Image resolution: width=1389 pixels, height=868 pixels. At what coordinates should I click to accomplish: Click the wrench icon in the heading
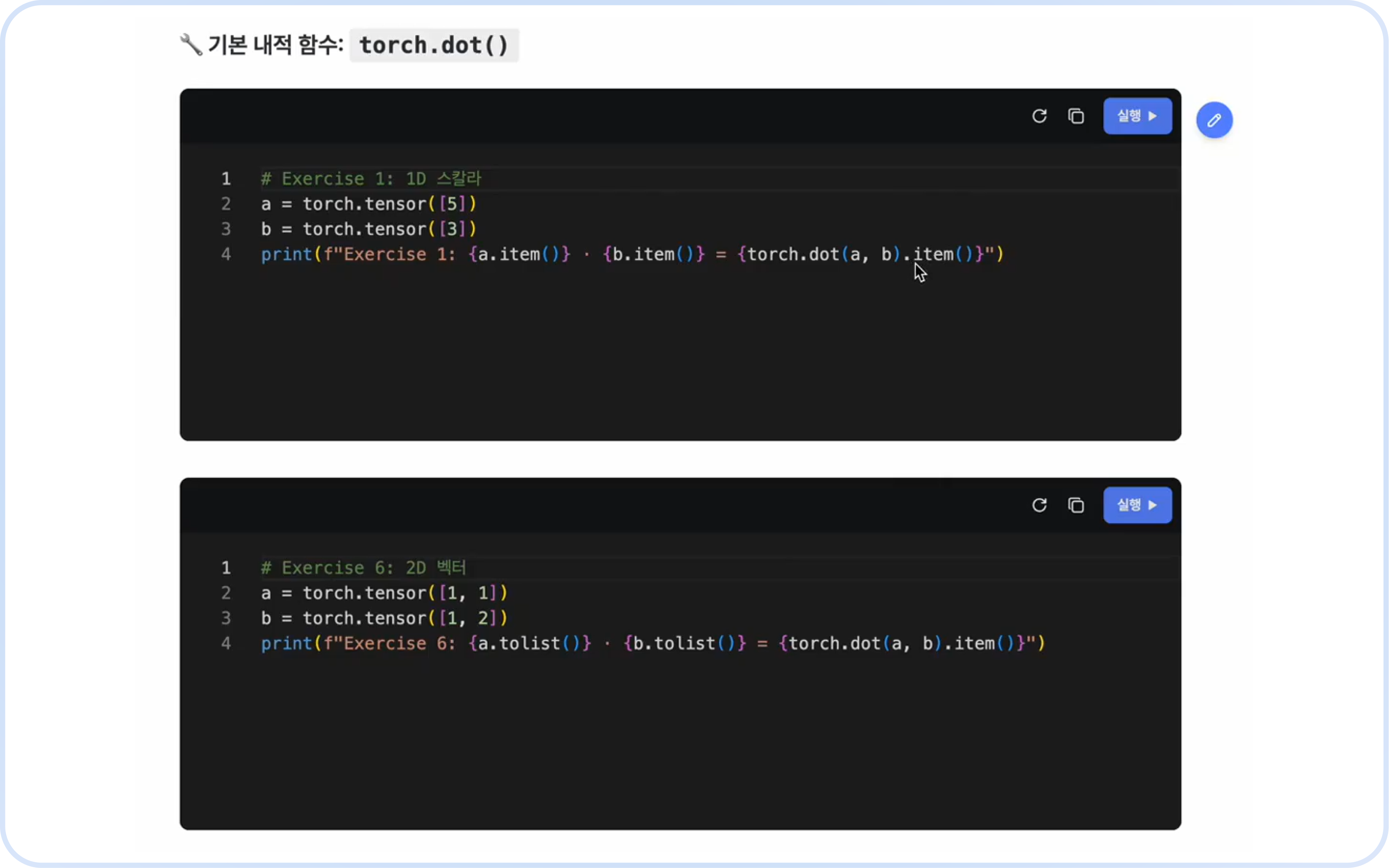tap(191, 45)
